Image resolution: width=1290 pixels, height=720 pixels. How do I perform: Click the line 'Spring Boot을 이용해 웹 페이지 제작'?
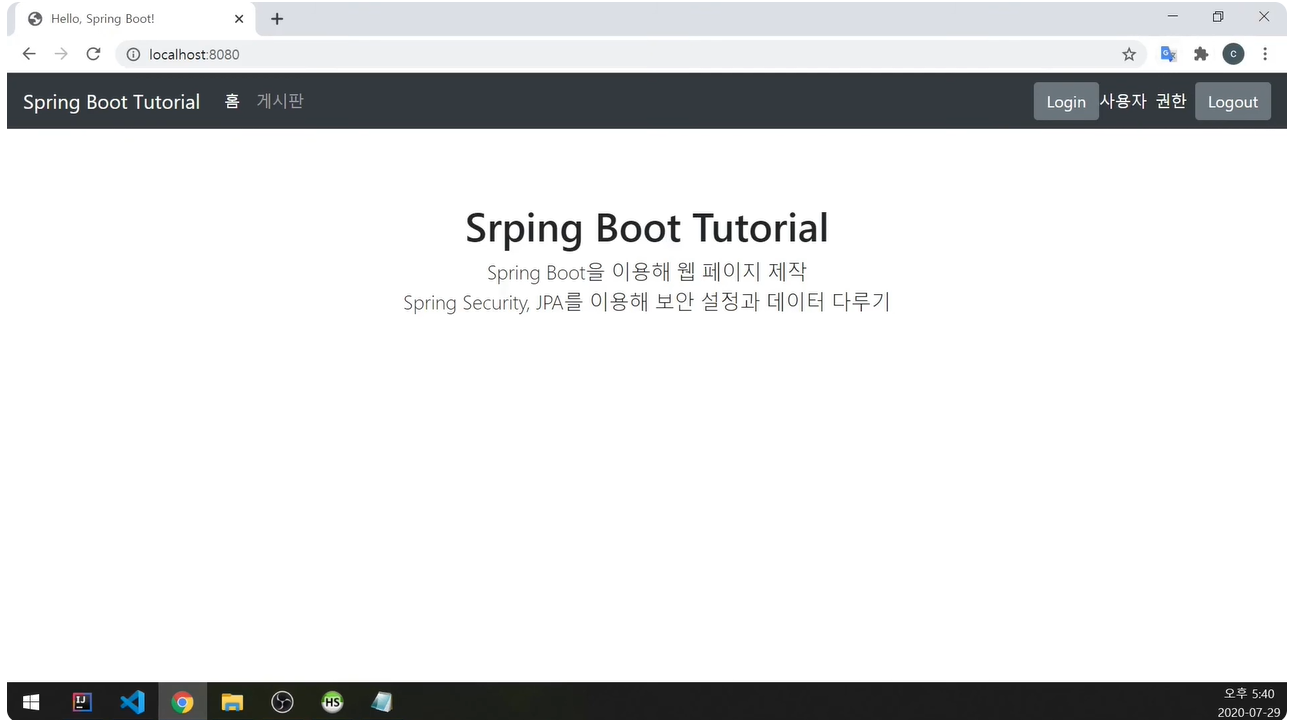(646, 272)
